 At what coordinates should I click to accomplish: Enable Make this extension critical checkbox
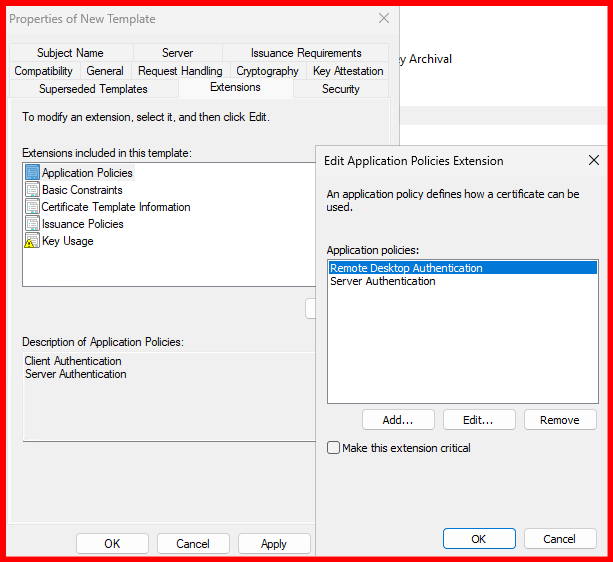point(334,448)
